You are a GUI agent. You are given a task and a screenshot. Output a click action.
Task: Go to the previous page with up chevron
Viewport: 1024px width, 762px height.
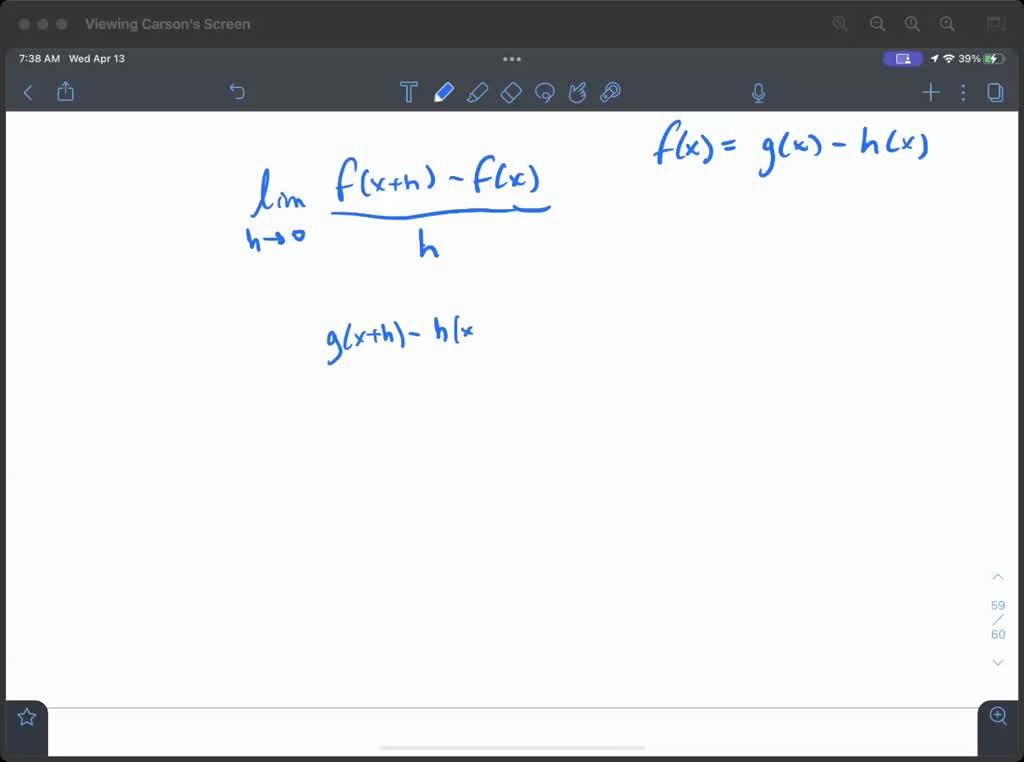[997, 576]
